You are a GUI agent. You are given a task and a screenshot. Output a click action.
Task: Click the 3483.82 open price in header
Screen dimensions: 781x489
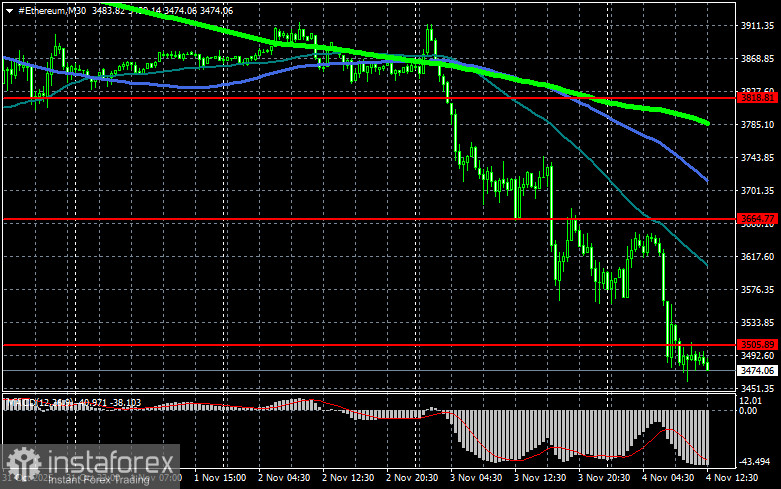[x=108, y=10]
